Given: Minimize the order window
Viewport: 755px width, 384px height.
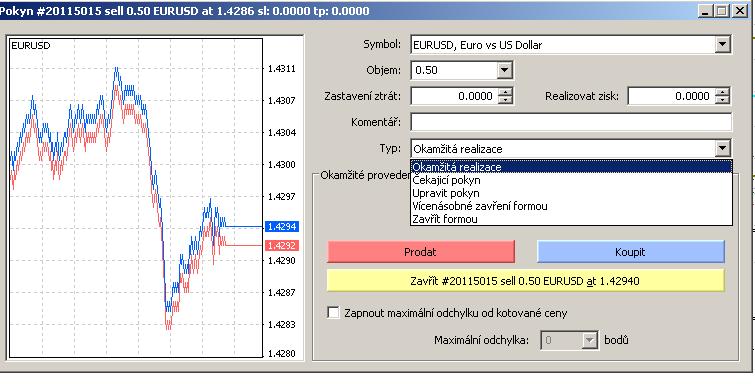Looking at the screenshot, I should (705, 11).
